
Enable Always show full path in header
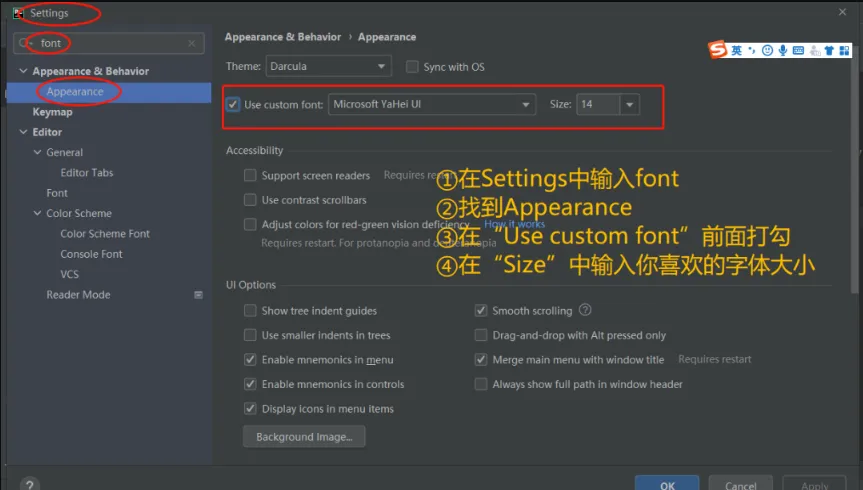(x=480, y=384)
